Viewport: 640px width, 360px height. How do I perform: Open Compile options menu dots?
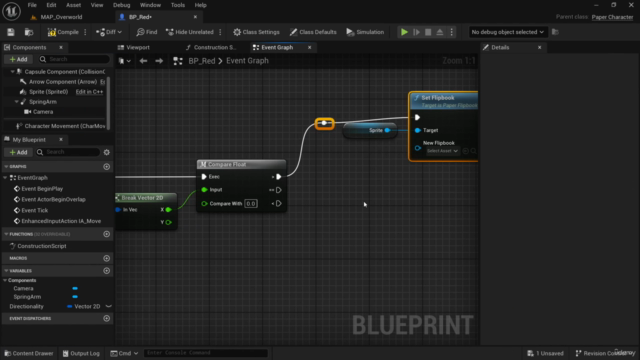85,32
